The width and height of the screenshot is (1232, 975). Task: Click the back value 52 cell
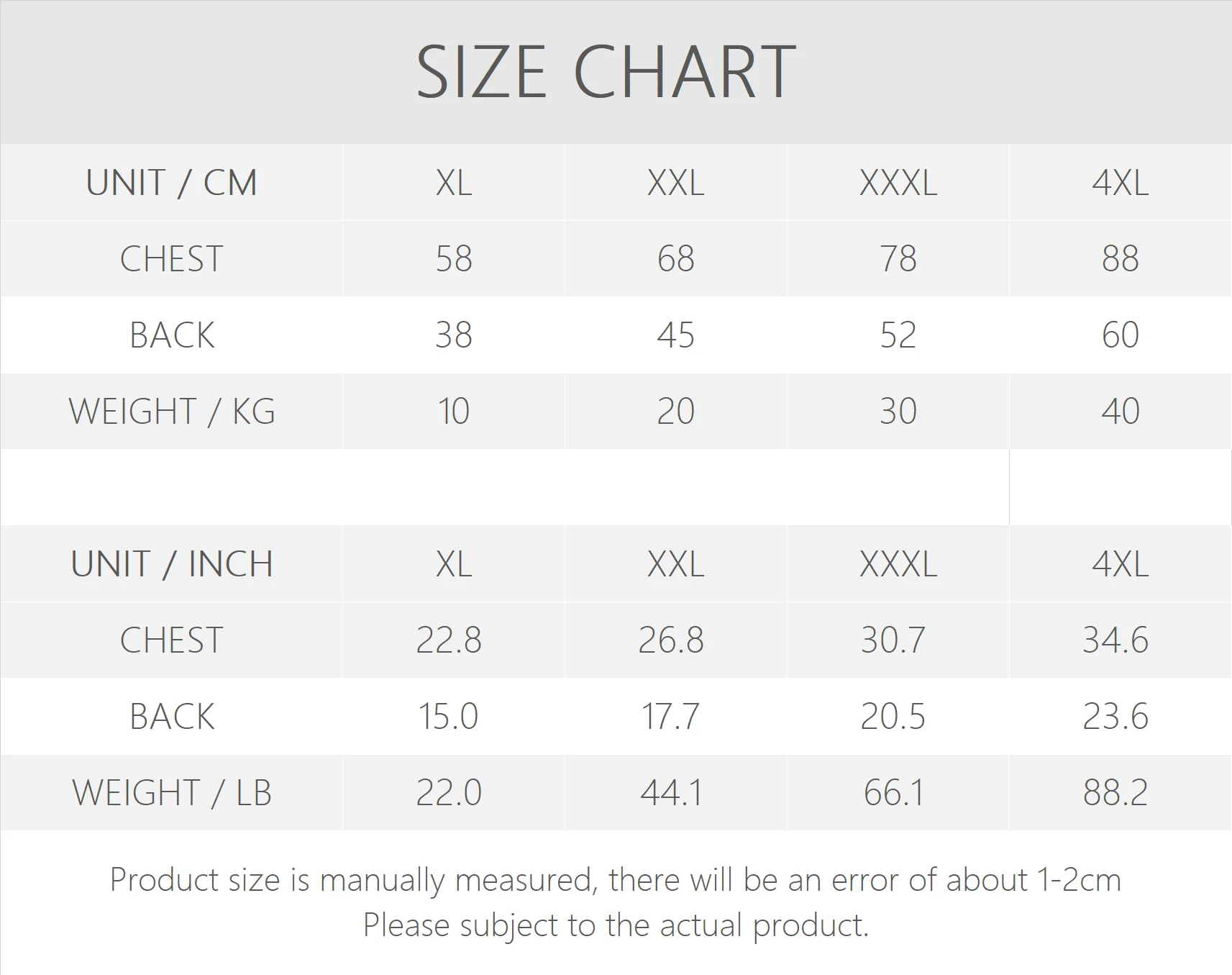[898, 335]
